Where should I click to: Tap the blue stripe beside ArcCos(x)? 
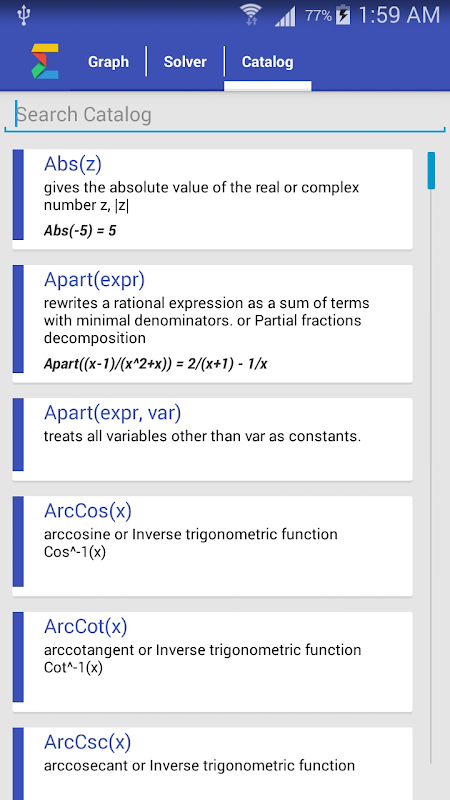(18, 541)
